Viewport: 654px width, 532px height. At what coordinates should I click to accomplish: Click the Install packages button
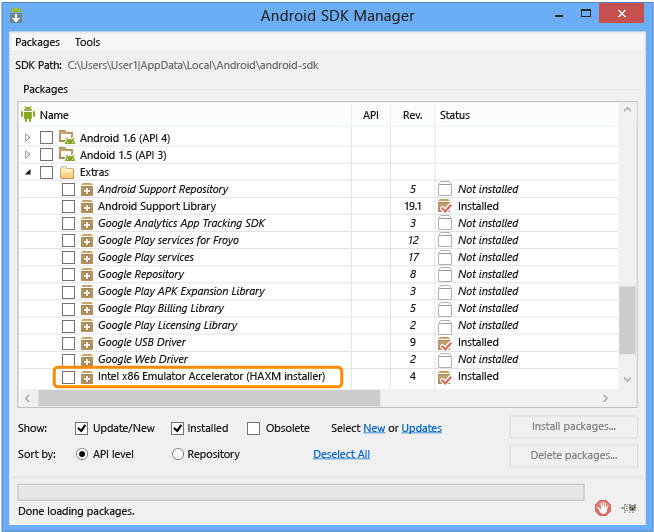[574, 426]
